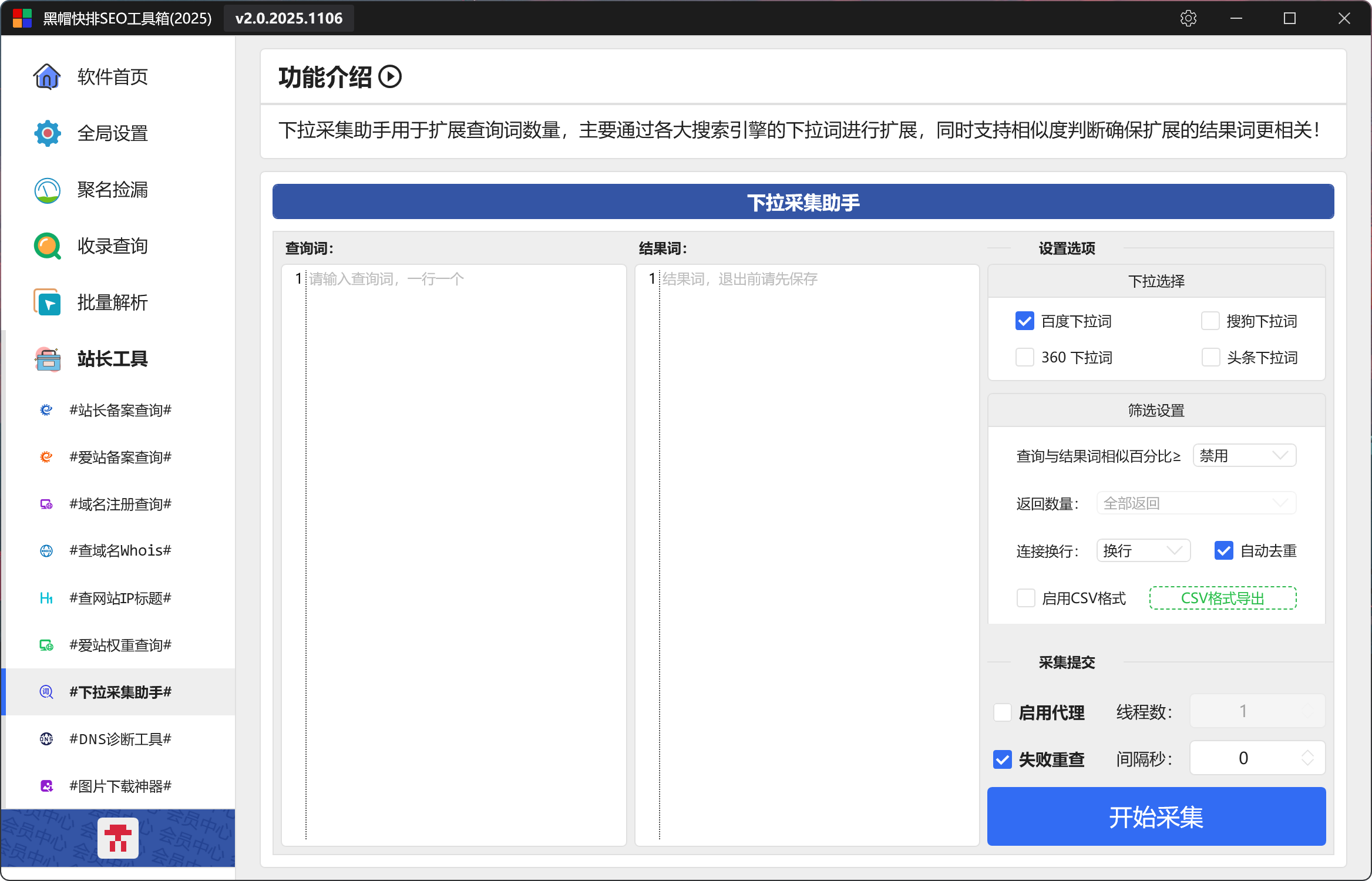Play the 功能介绍 intro video icon
The width and height of the screenshot is (1372, 881).
tap(390, 77)
